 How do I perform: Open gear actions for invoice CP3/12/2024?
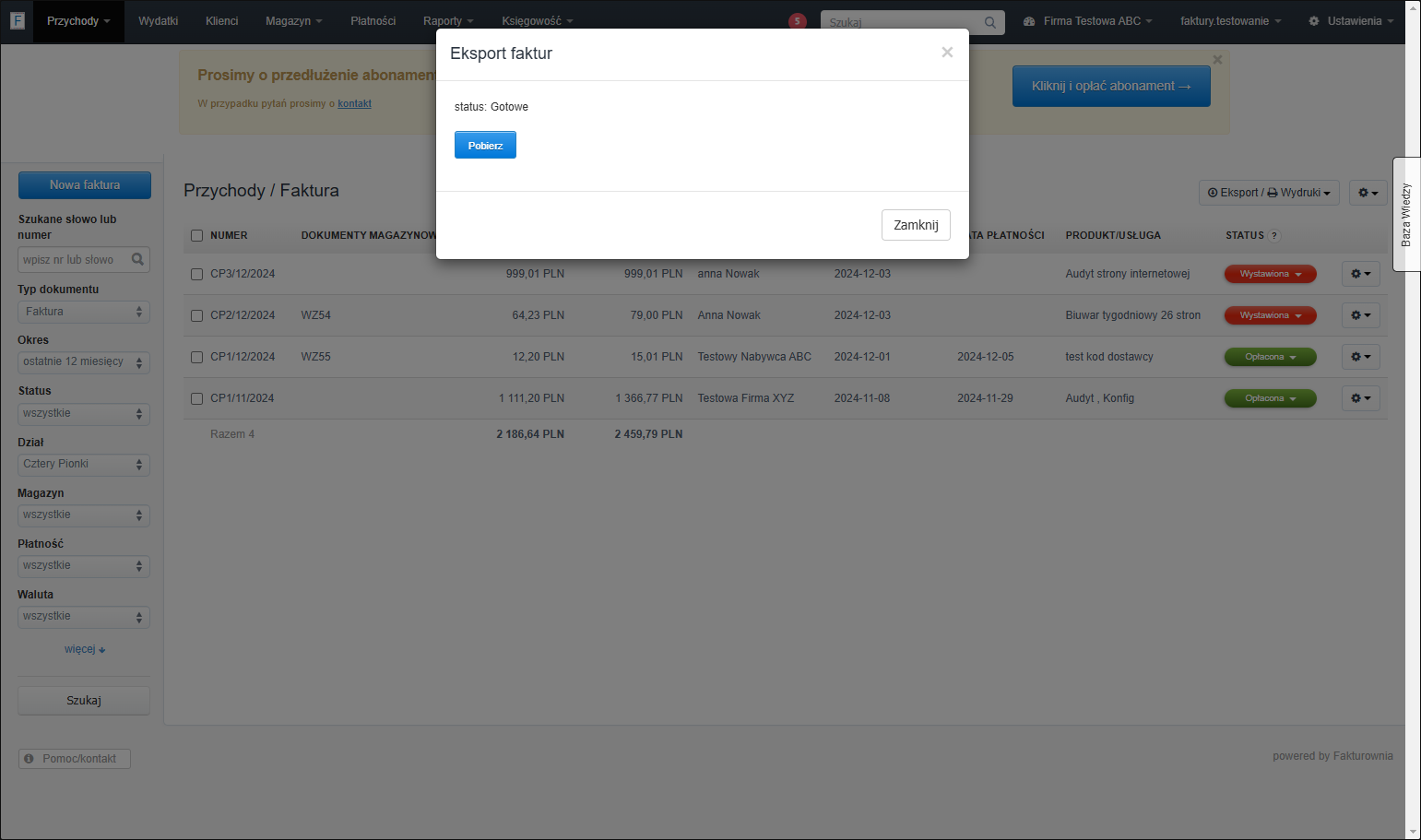click(x=1361, y=274)
